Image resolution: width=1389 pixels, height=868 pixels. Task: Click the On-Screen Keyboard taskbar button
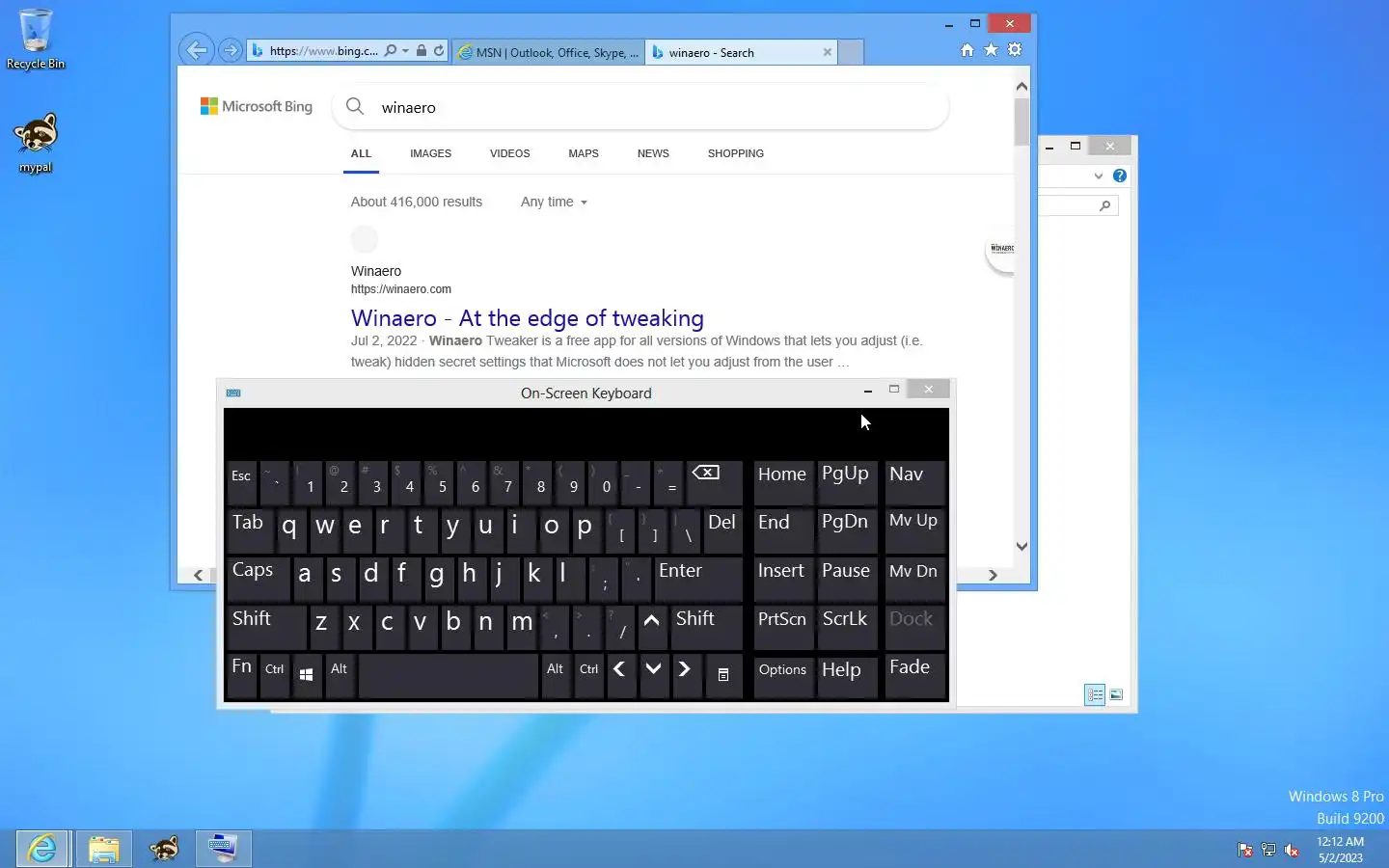click(x=224, y=849)
